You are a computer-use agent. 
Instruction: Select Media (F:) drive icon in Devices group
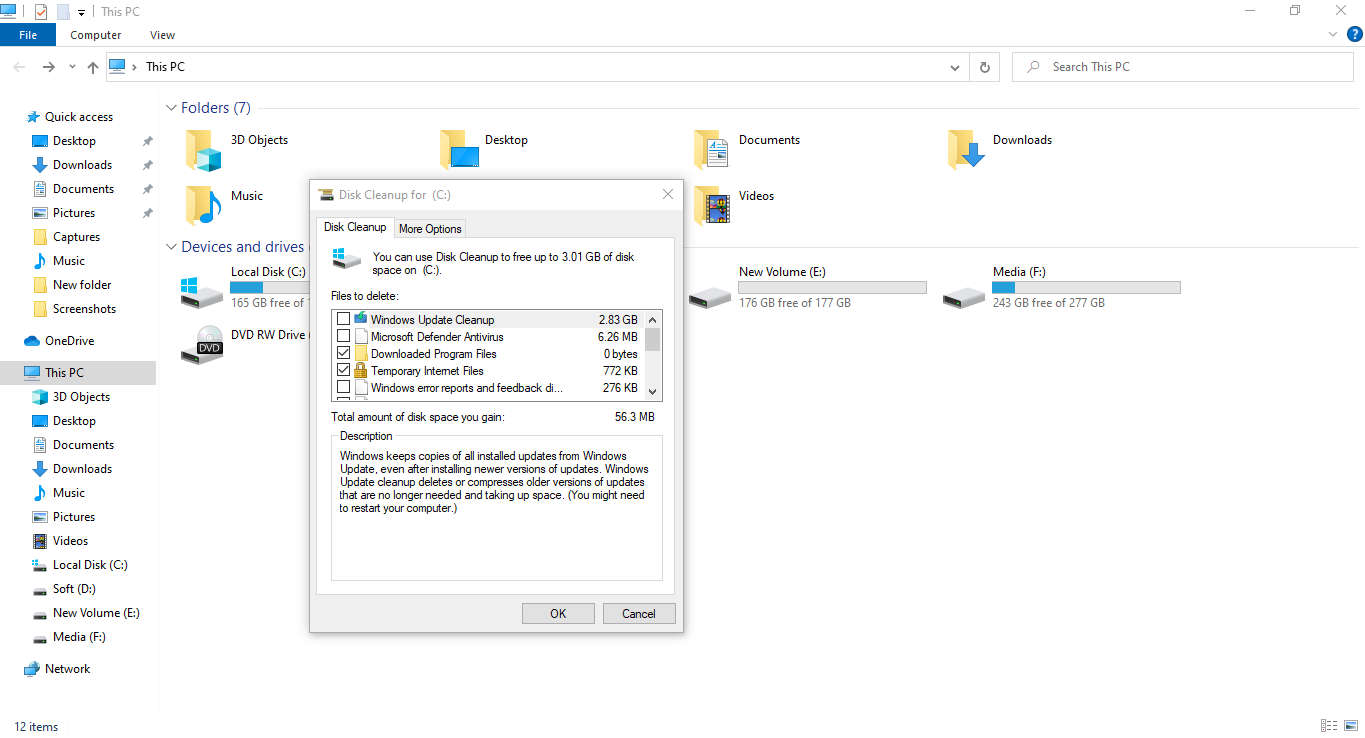point(964,296)
